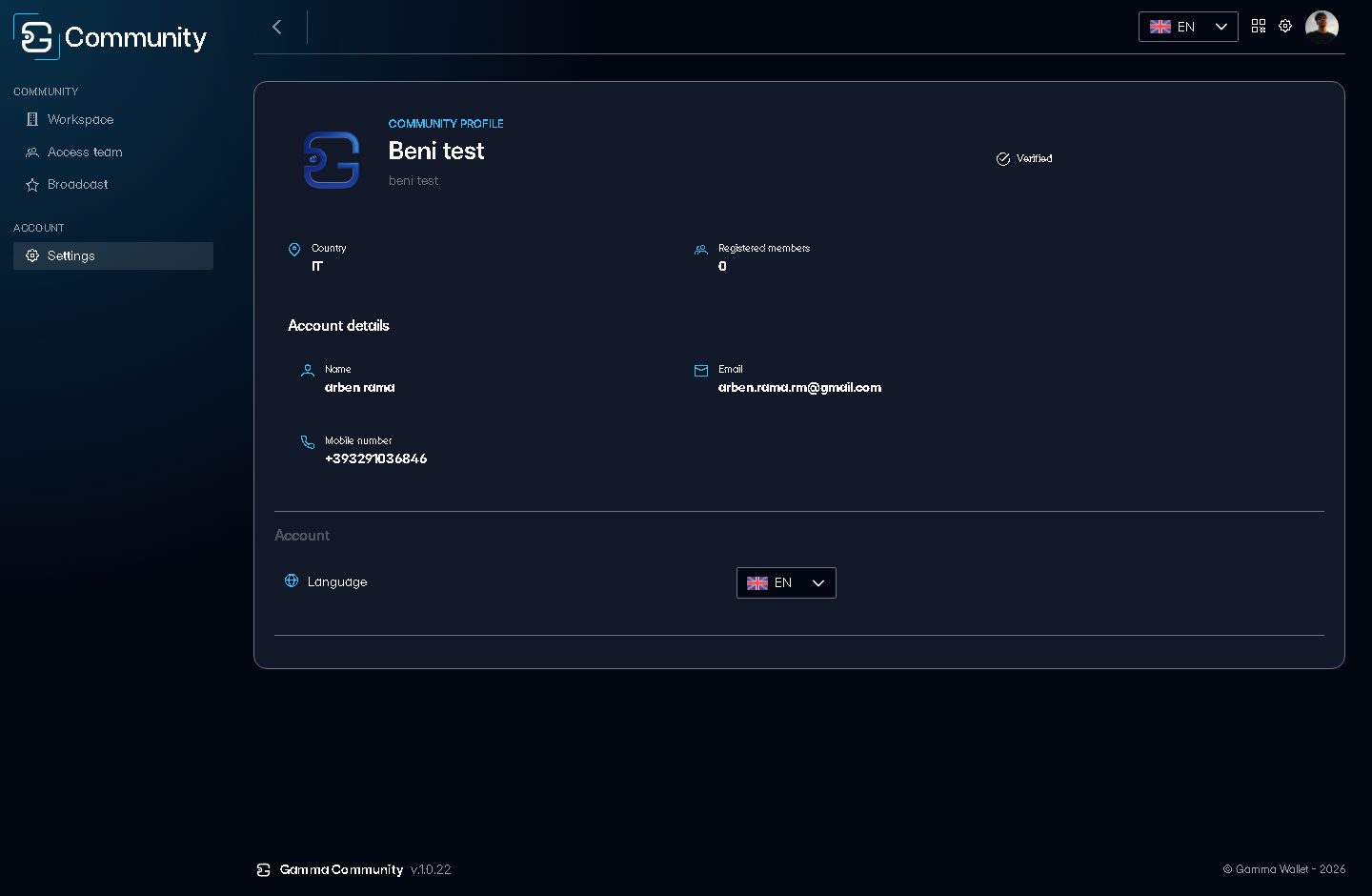Open the top bar EN language dropdown
Screen dimensions: 1372x896
(1188, 27)
